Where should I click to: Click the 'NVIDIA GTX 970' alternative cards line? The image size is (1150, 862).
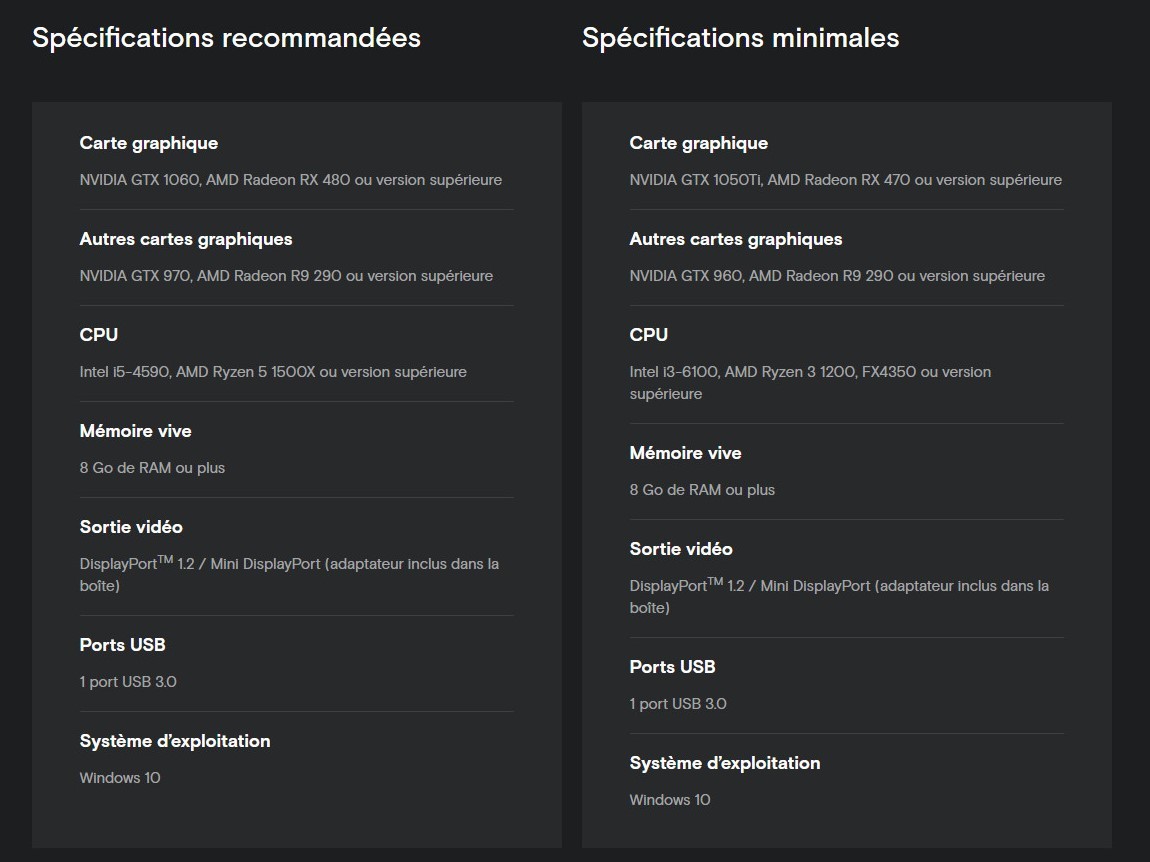pyautogui.click(x=286, y=276)
